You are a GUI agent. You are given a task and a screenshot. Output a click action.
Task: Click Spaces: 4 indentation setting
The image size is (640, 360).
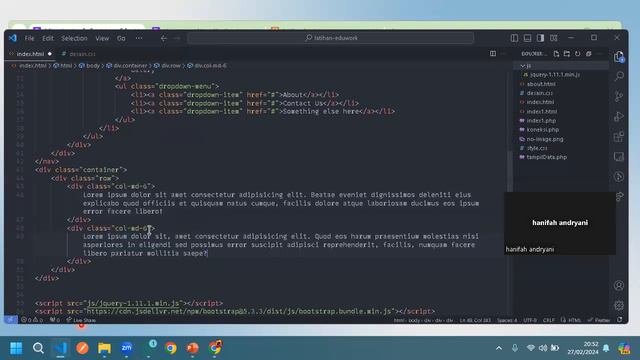[x=507, y=320]
